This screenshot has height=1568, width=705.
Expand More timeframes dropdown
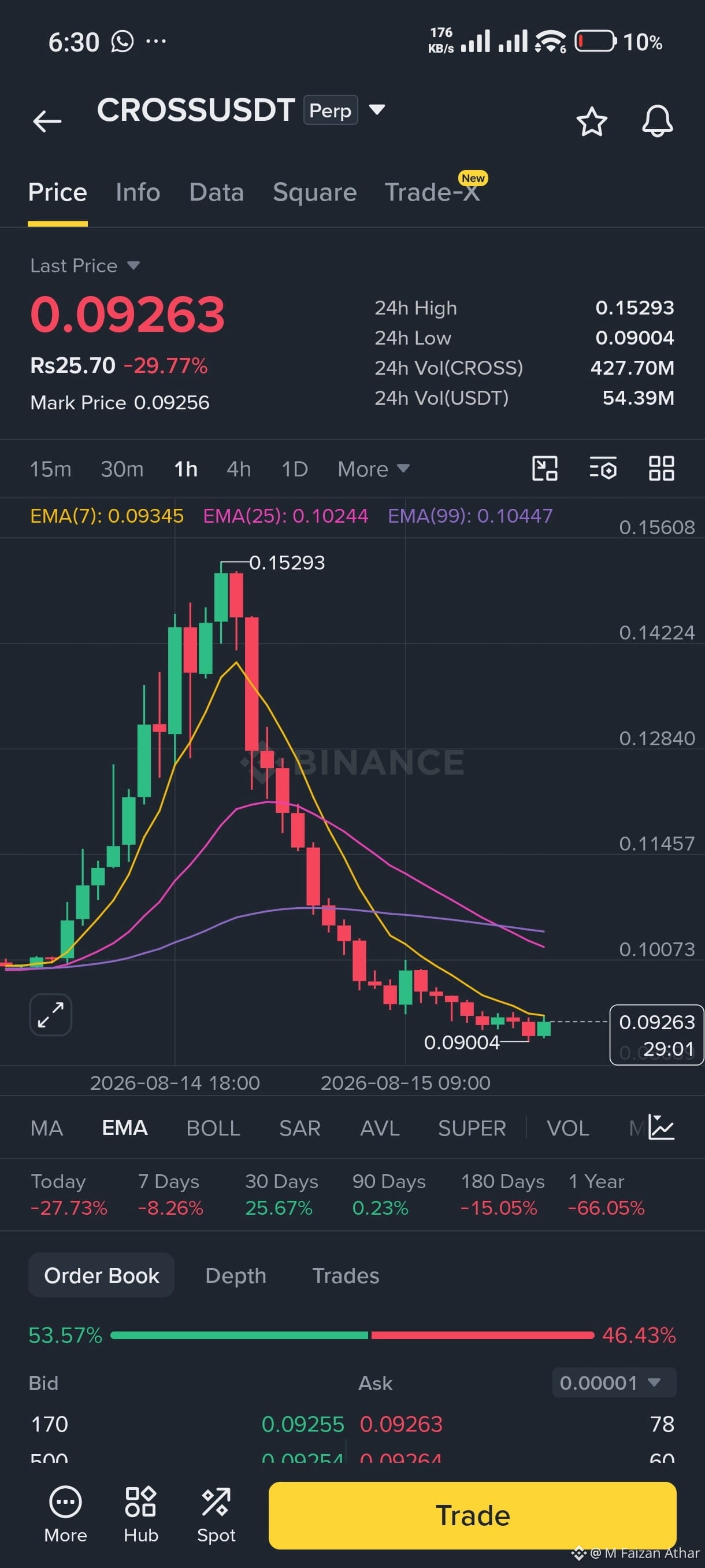373,469
